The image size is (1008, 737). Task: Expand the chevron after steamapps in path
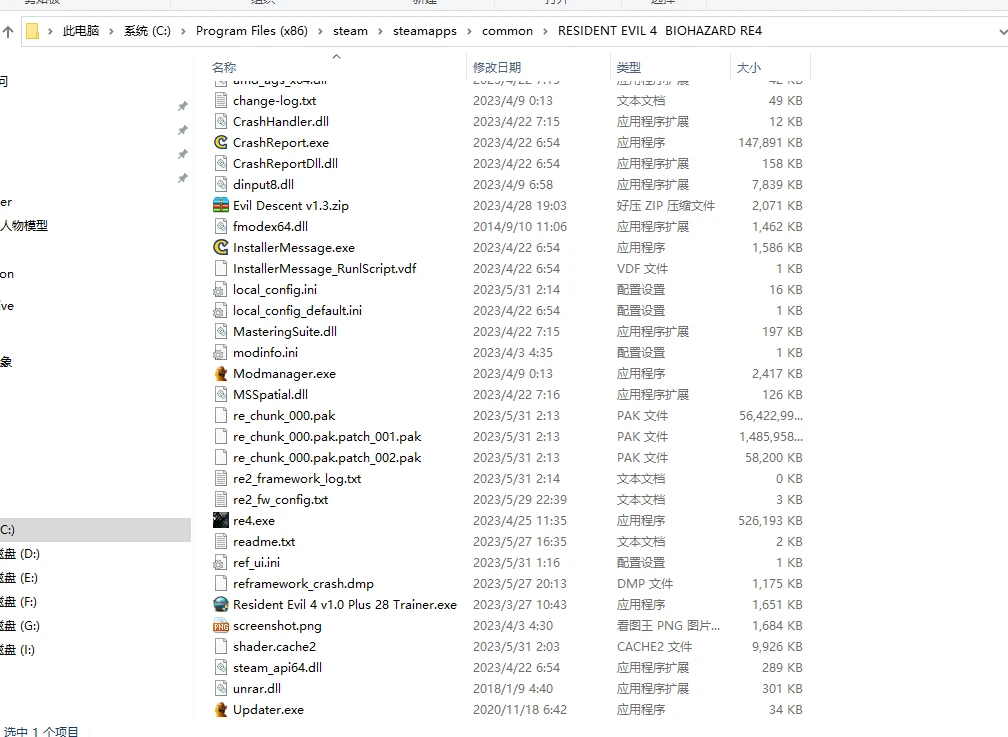[469, 31]
